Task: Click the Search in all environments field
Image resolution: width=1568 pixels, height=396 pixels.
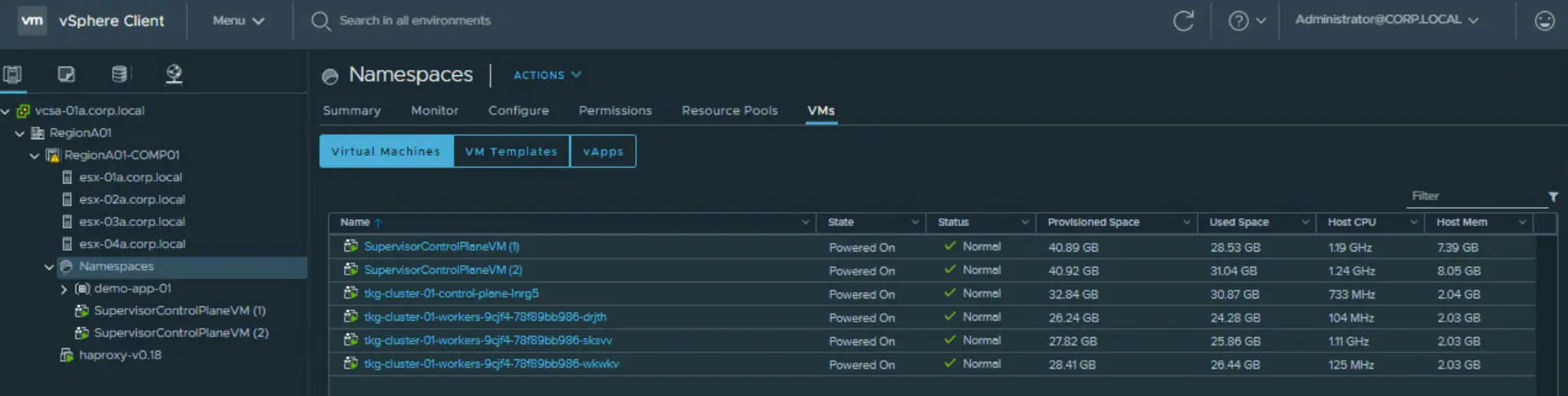Action: (415, 21)
